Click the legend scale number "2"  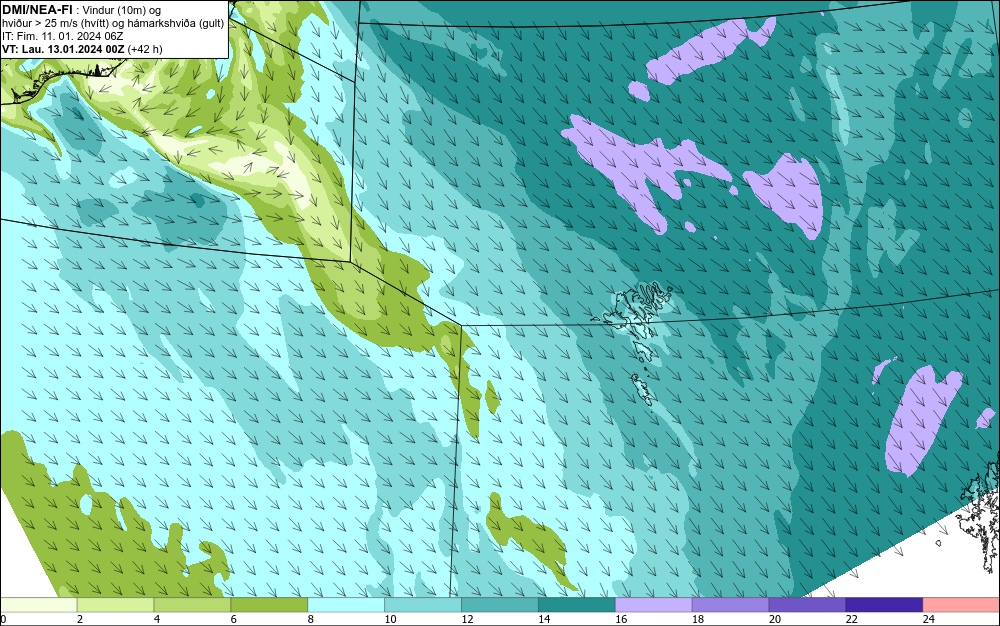(80, 619)
